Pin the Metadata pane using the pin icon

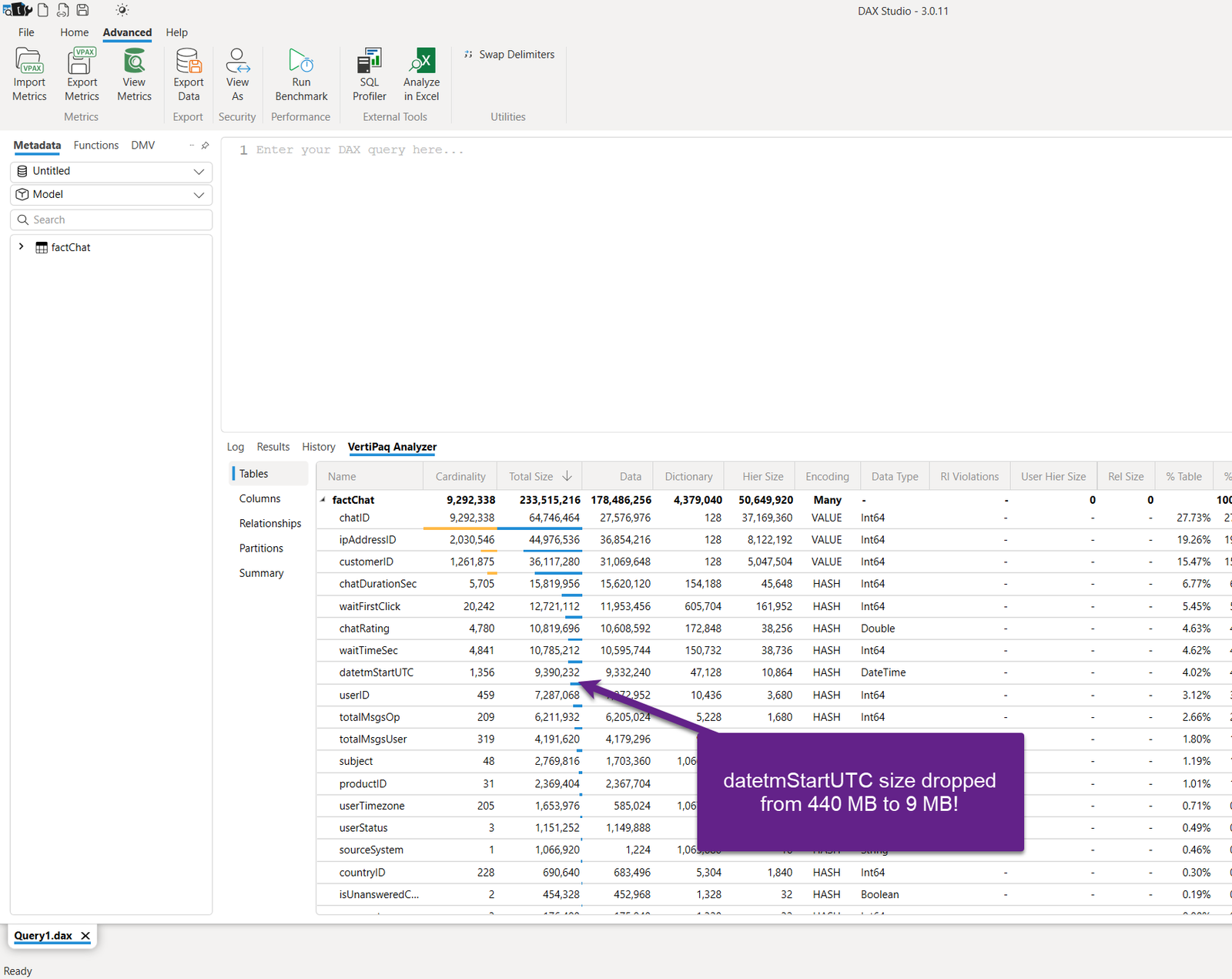pyautogui.click(x=203, y=145)
